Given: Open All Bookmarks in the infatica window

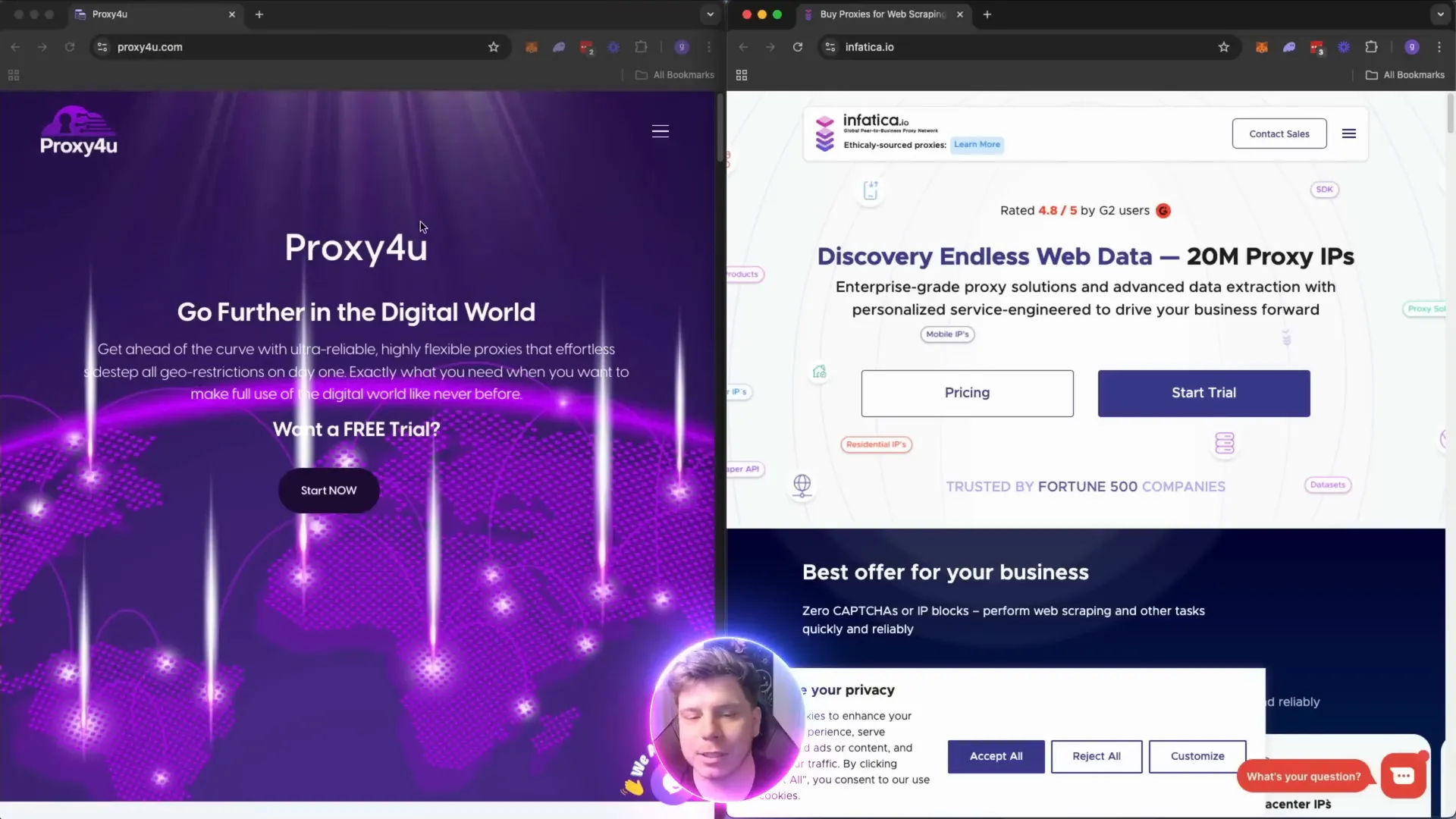Looking at the screenshot, I should [x=1405, y=75].
